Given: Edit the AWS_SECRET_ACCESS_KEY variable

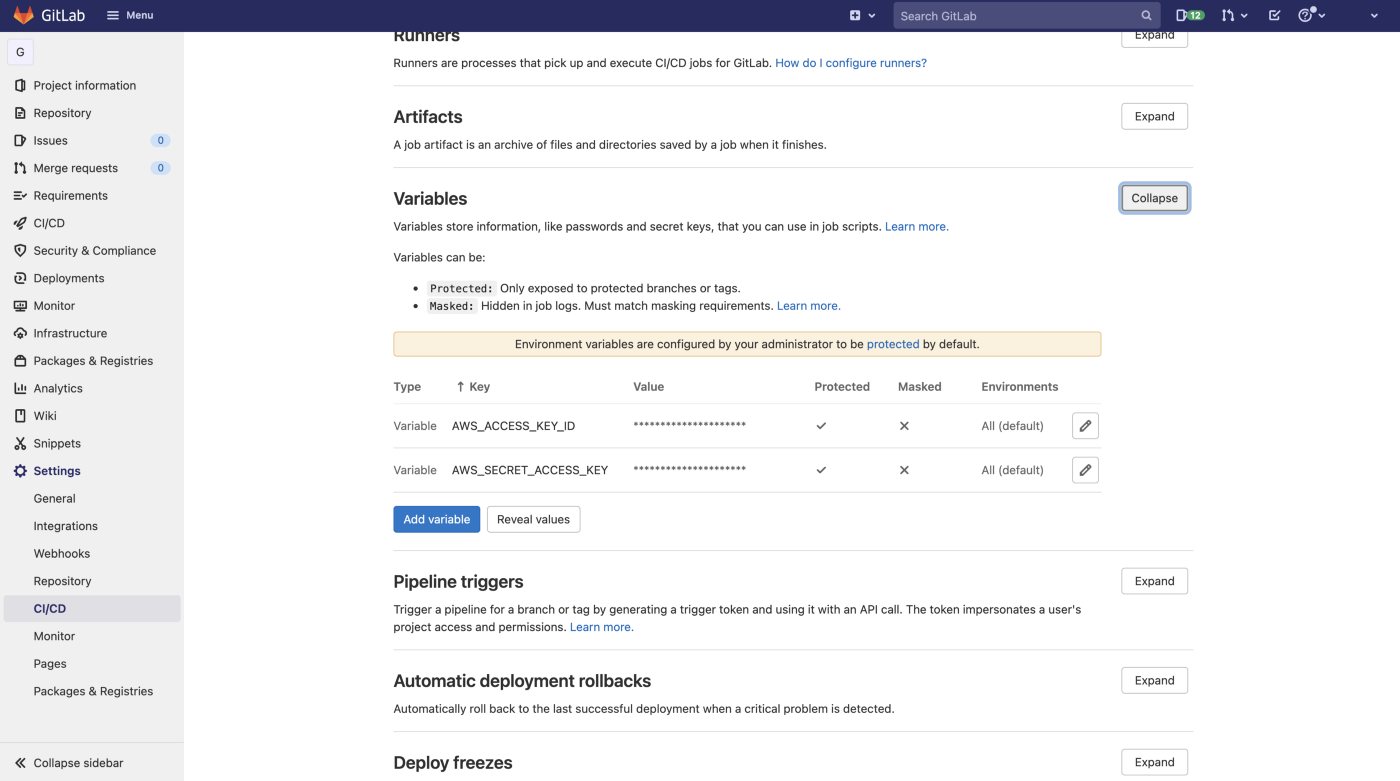Looking at the screenshot, I should 1085,470.
